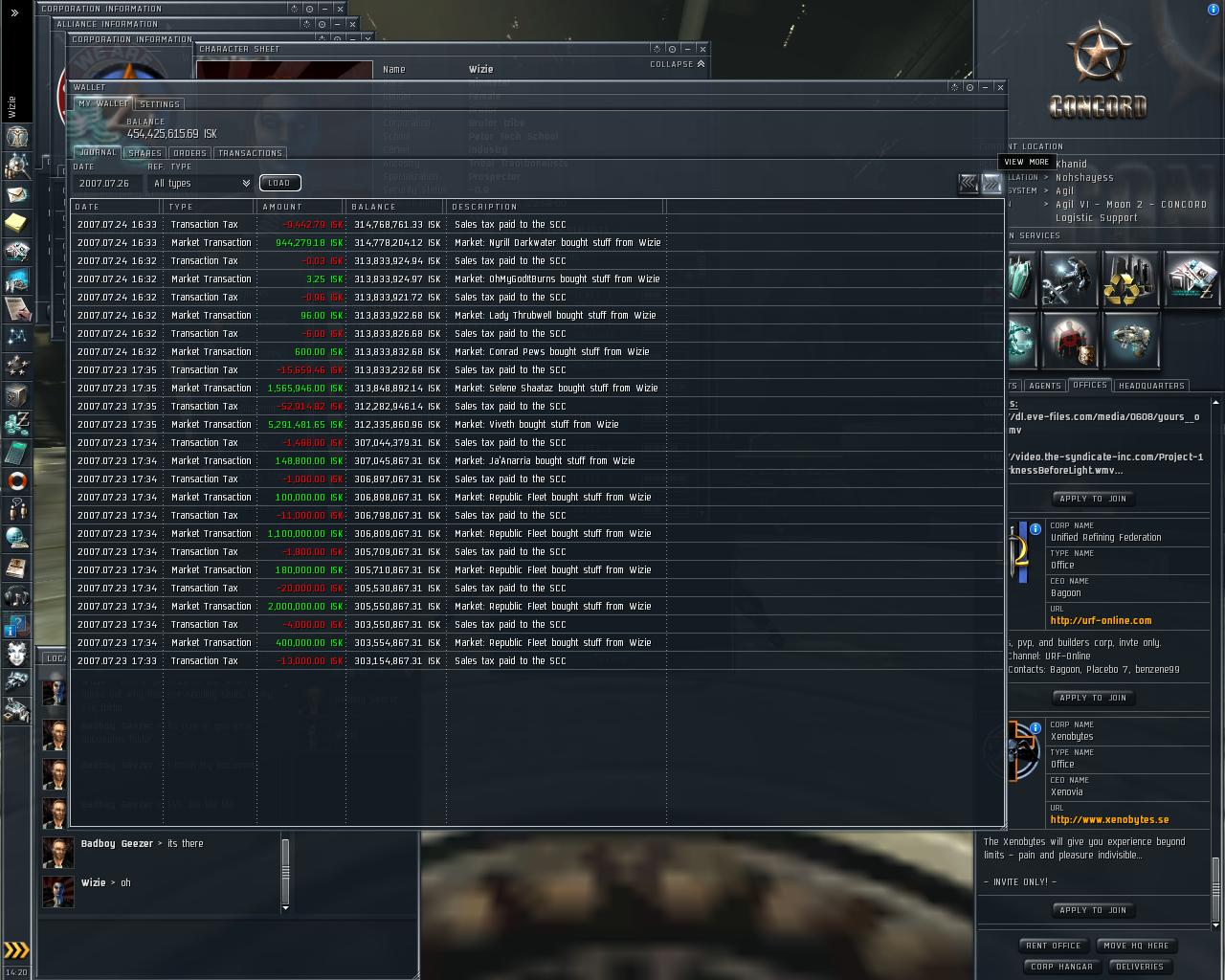Open the ship fitting station service
This screenshot has width=1225, height=980.
click(x=1130, y=340)
